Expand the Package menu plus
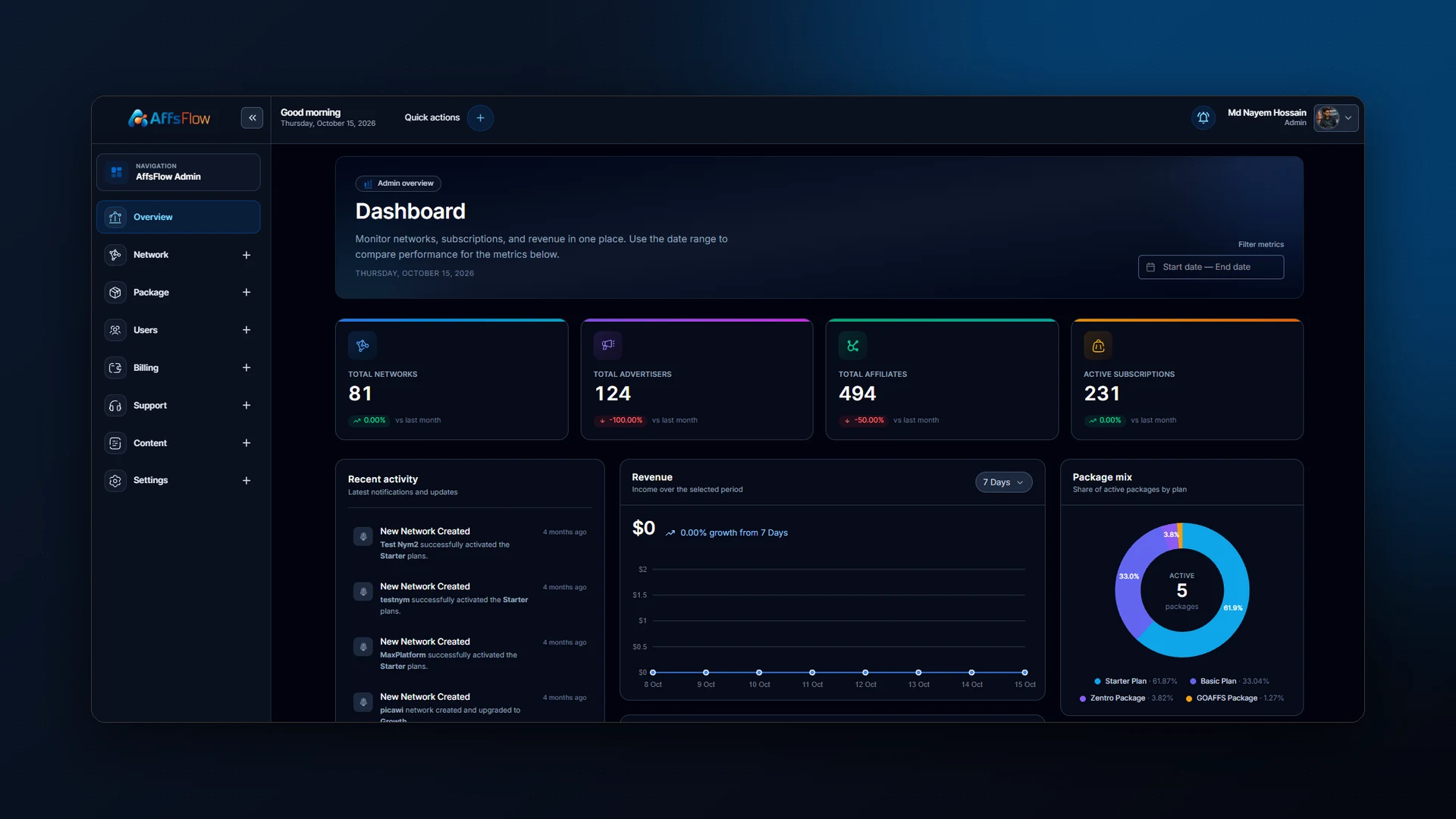1456x819 pixels. coord(246,292)
